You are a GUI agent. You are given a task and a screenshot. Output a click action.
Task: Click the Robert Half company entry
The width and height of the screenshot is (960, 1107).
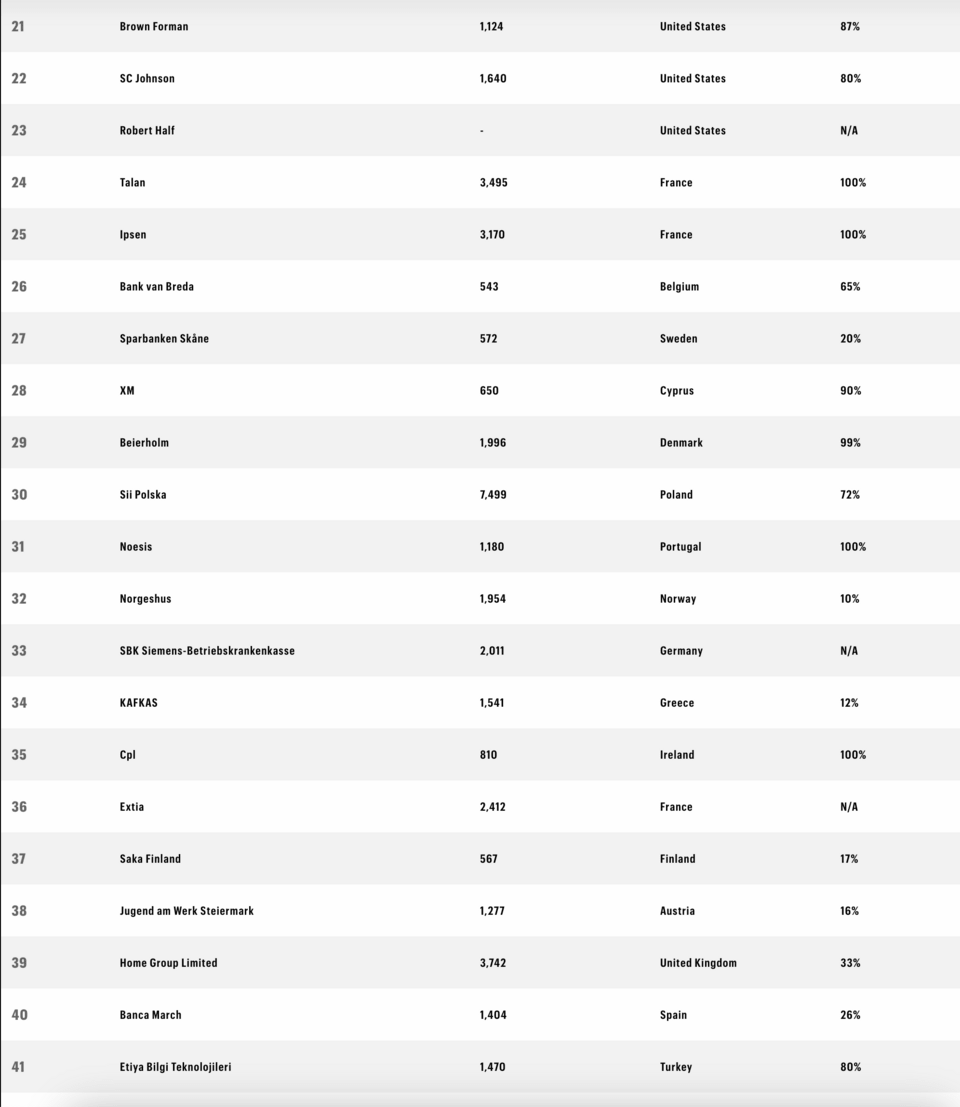147,131
